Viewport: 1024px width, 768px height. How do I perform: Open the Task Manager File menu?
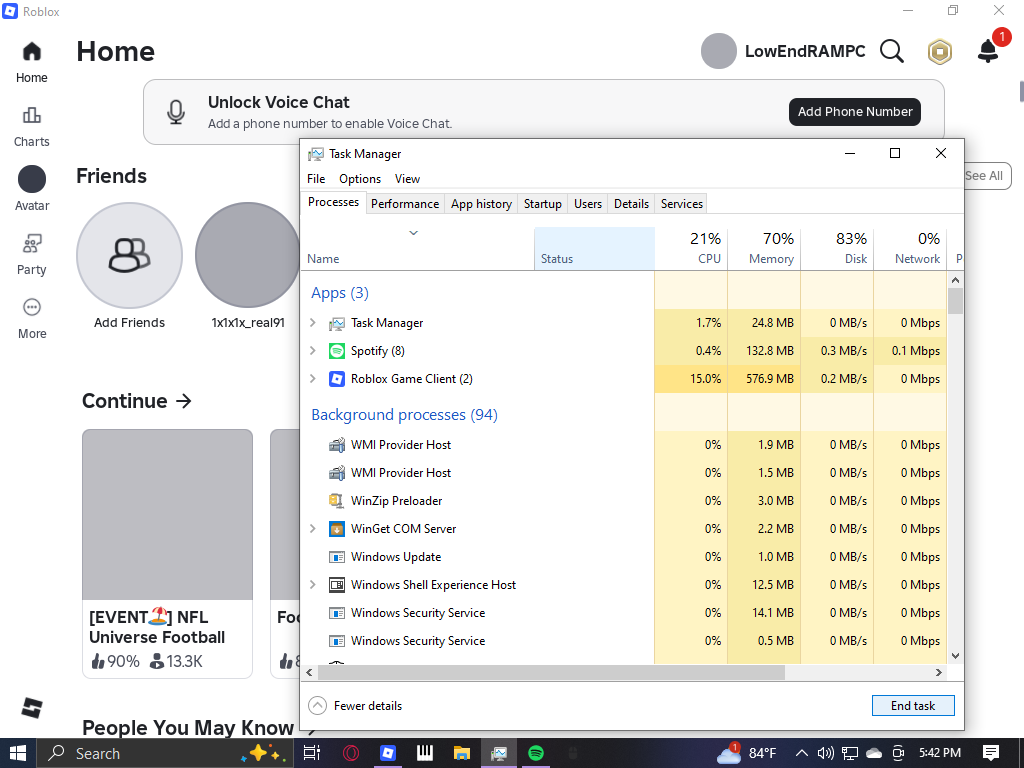[x=316, y=179]
